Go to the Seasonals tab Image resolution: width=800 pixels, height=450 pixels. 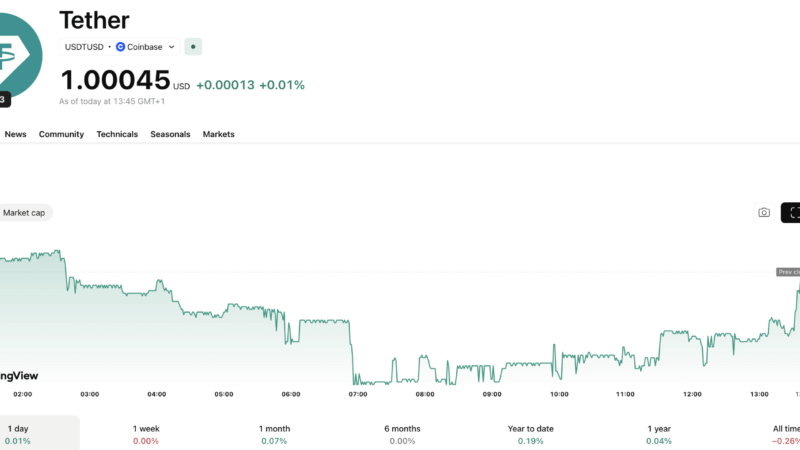point(170,134)
